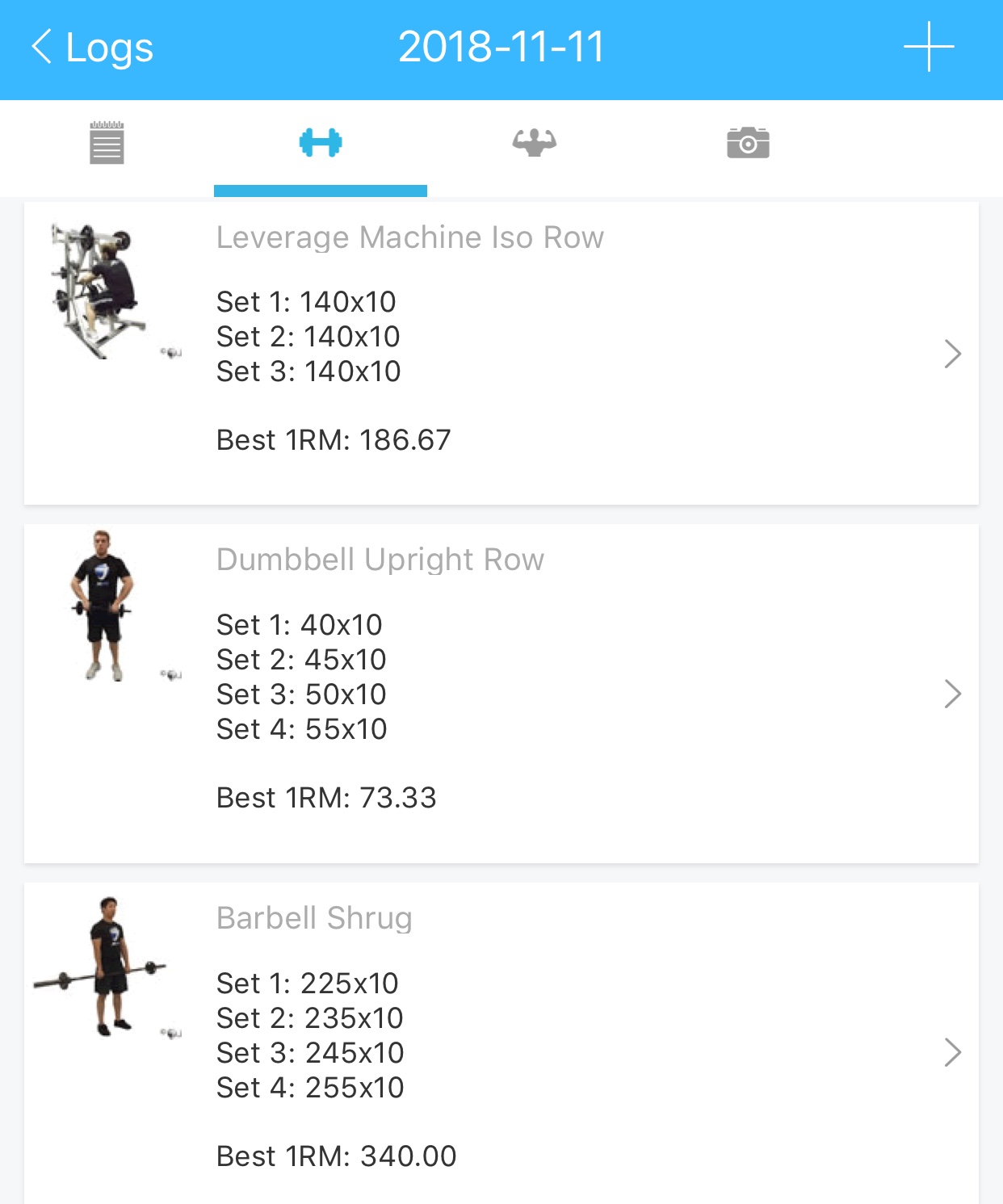Open Leverage Machine Iso Row title
This screenshot has width=1003, height=1204.
coord(410,237)
